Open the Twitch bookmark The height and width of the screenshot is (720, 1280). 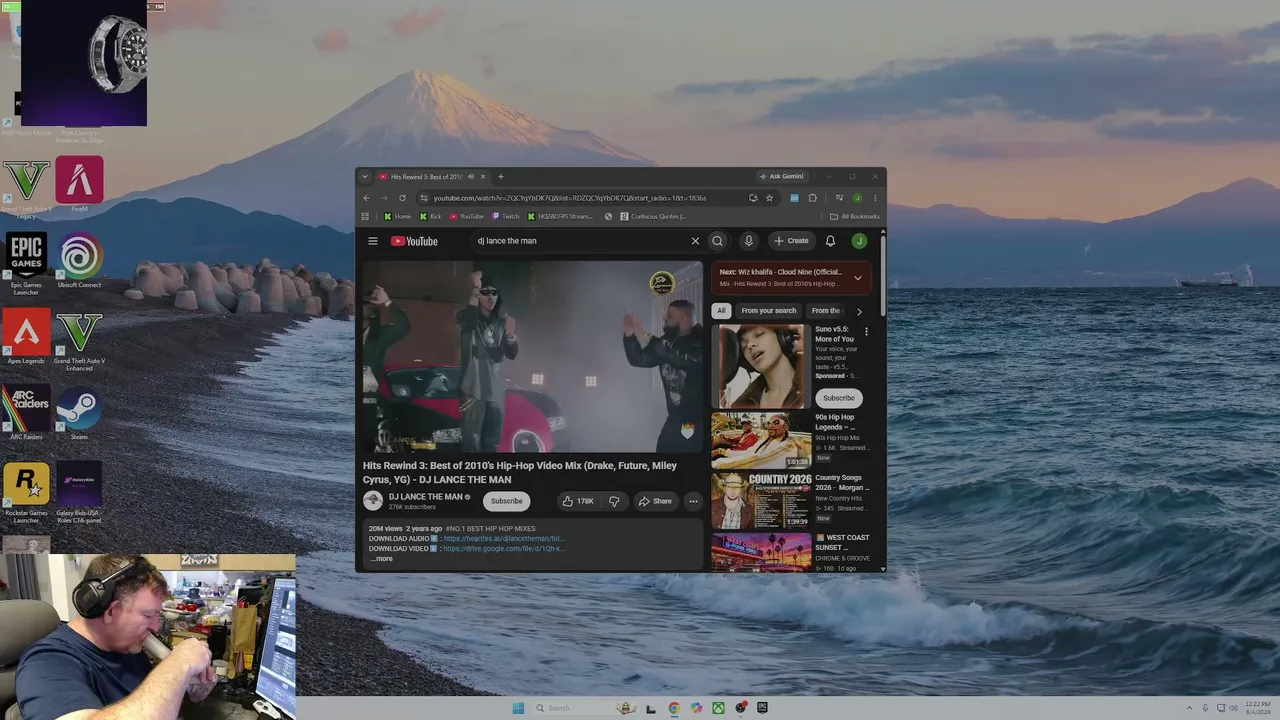click(506, 216)
